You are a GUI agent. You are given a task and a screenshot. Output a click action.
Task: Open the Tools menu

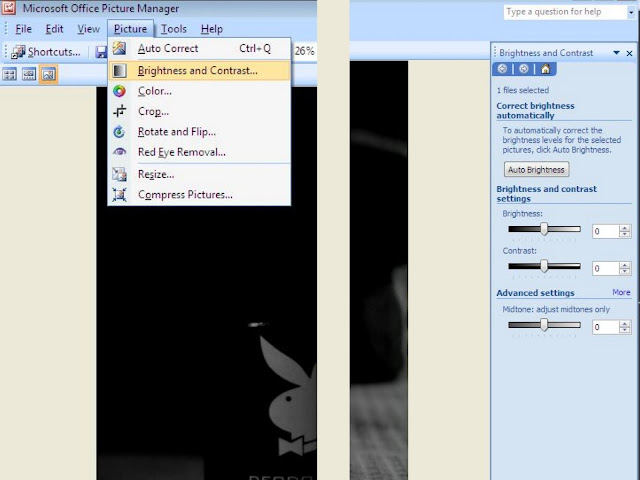173,29
